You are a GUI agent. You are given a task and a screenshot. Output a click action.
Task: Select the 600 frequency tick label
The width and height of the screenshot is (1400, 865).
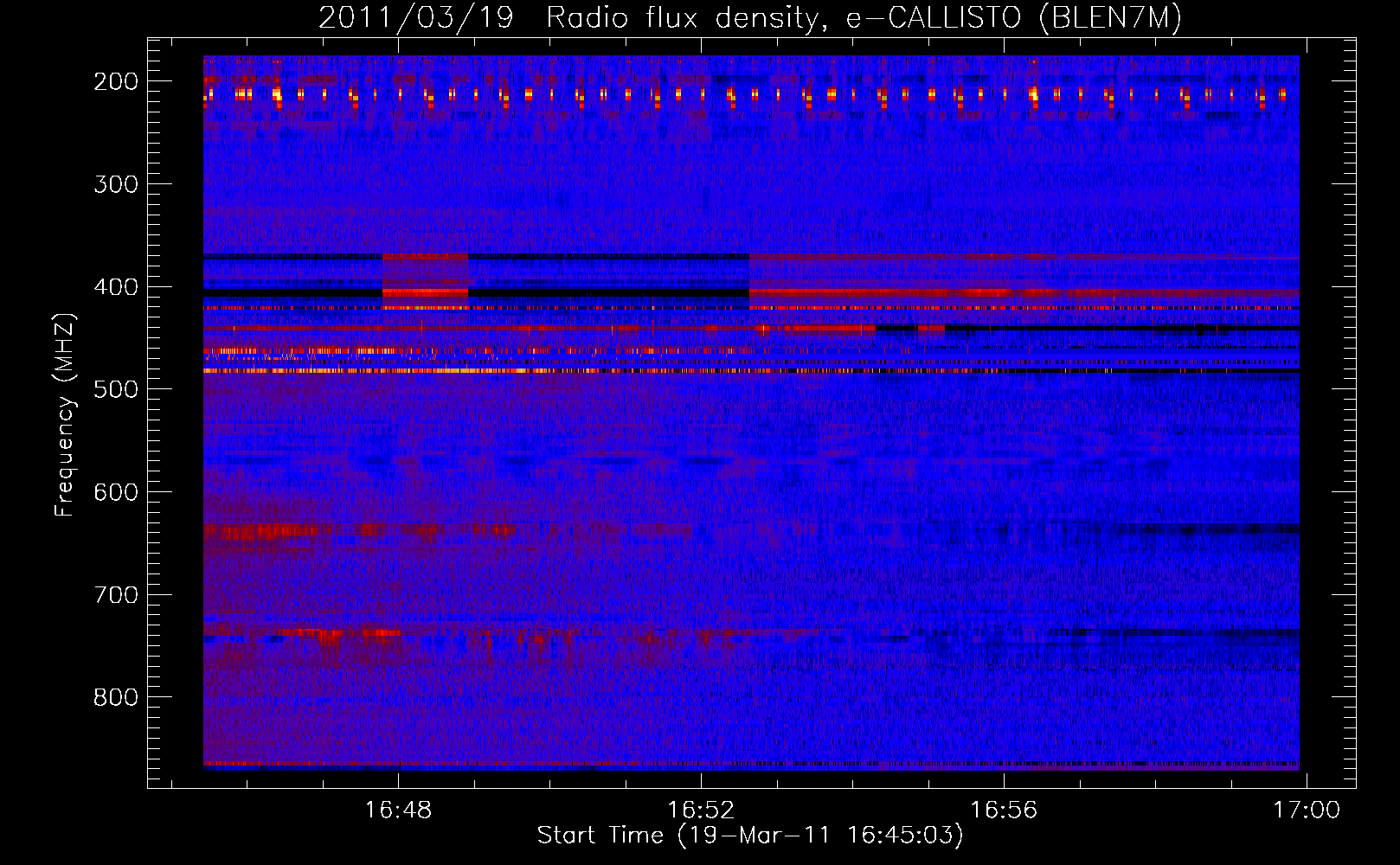pyautogui.click(x=116, y=492)
